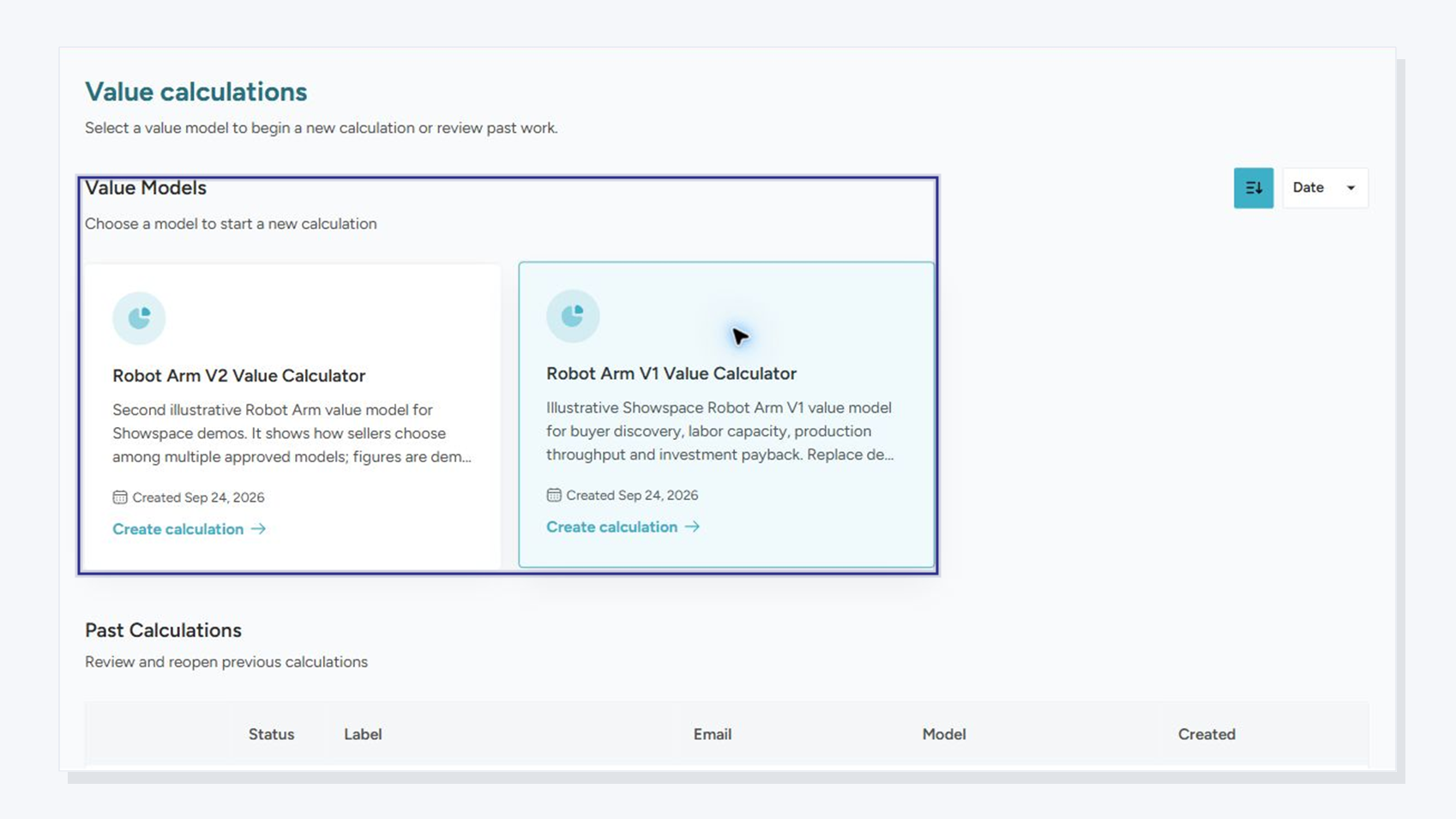Click the Past Calculations heading
This screenshot has height=819, width=1456.
163,630
